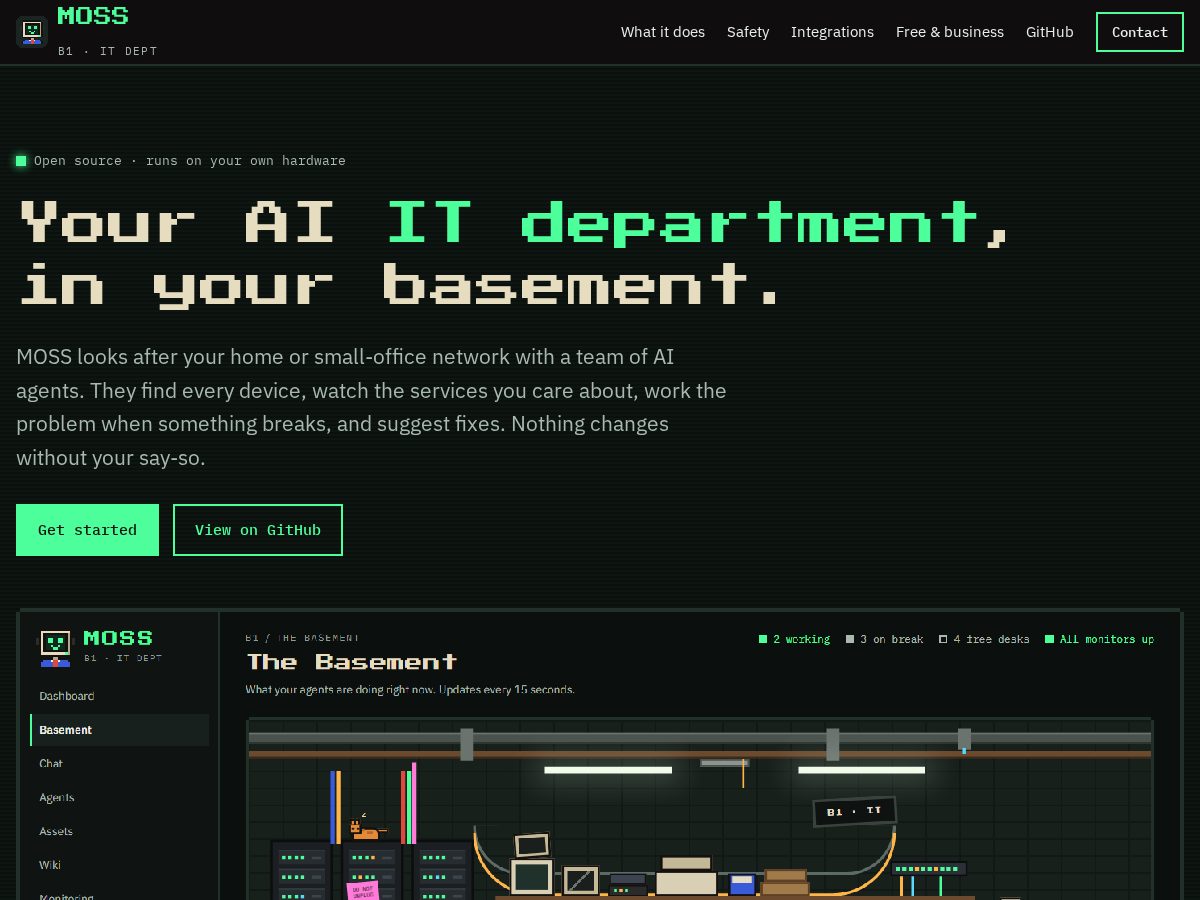1200x900 pixels.
Task: Click the 'View on GitHub' button
Action: click(258, 530)
